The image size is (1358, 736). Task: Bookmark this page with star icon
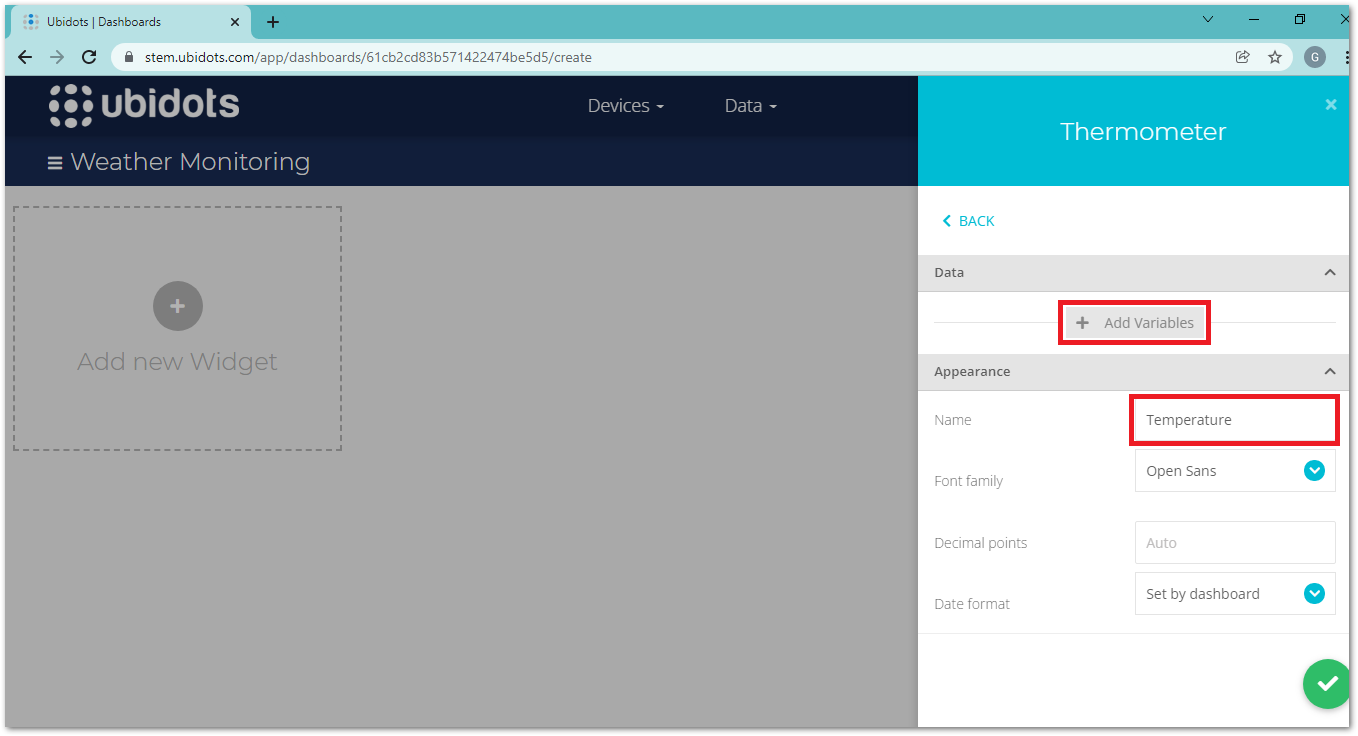pos(1275,57)
